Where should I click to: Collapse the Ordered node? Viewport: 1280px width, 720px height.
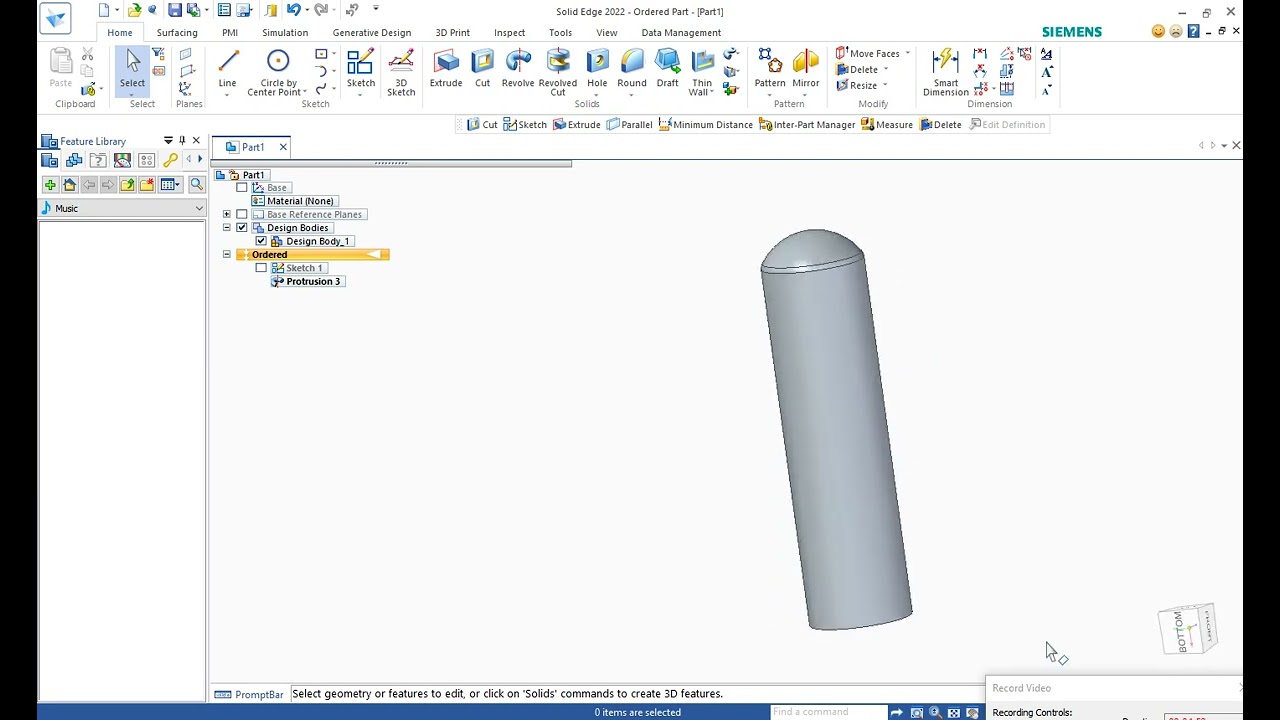pos(227,255)
